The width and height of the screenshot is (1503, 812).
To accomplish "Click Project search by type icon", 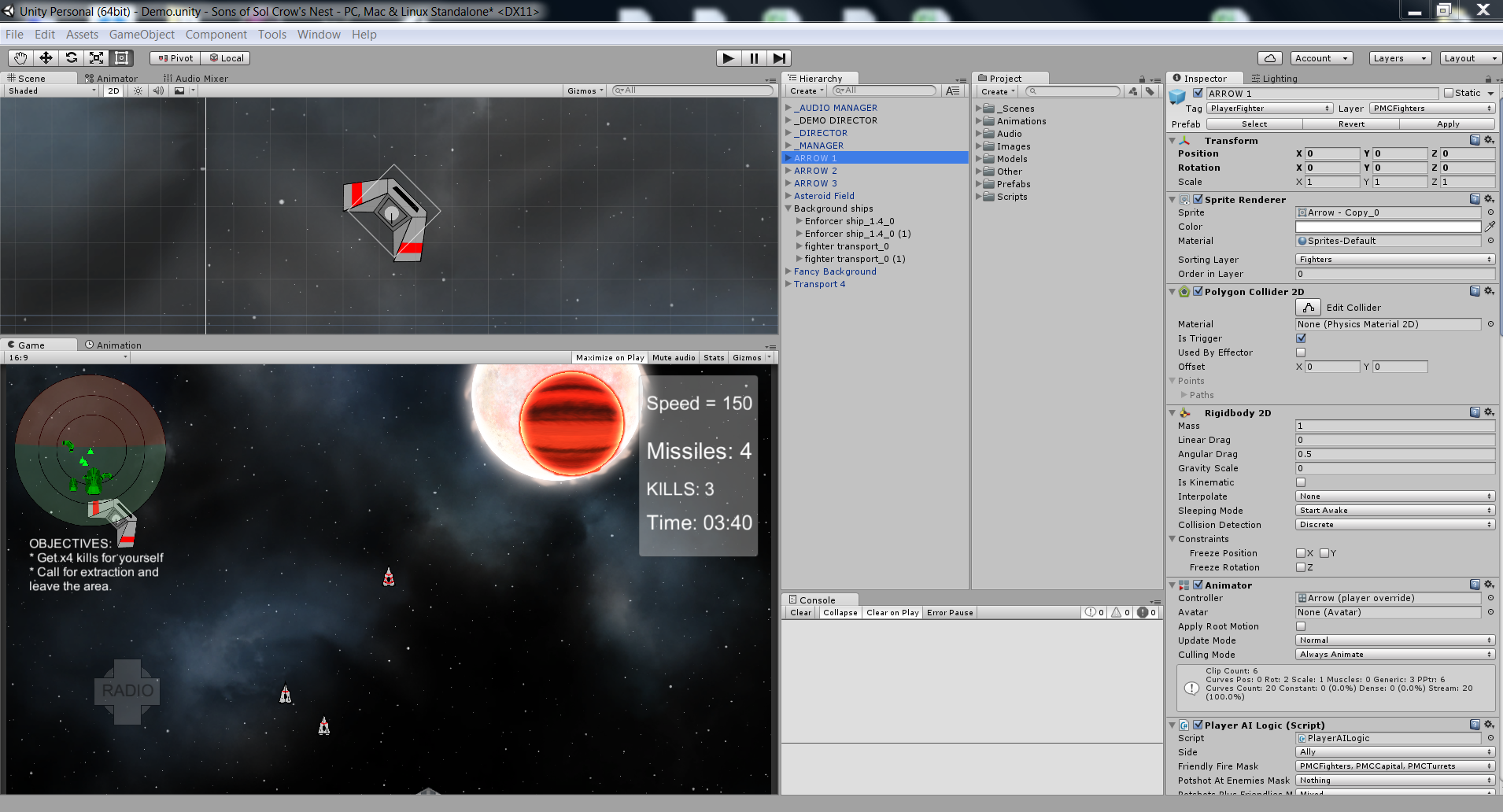I will point(1132,91).
